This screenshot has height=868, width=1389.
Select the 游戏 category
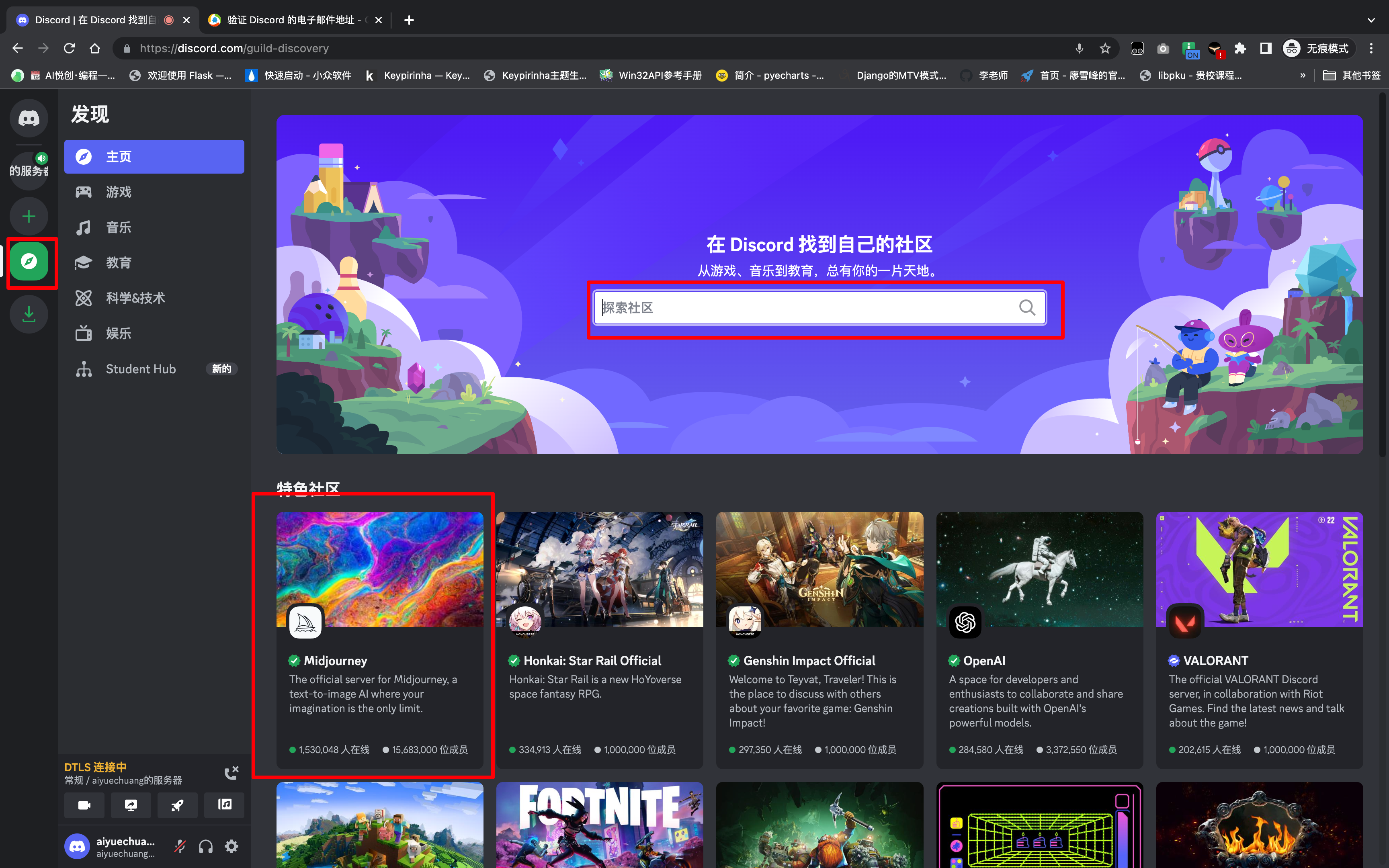(154, 192)
